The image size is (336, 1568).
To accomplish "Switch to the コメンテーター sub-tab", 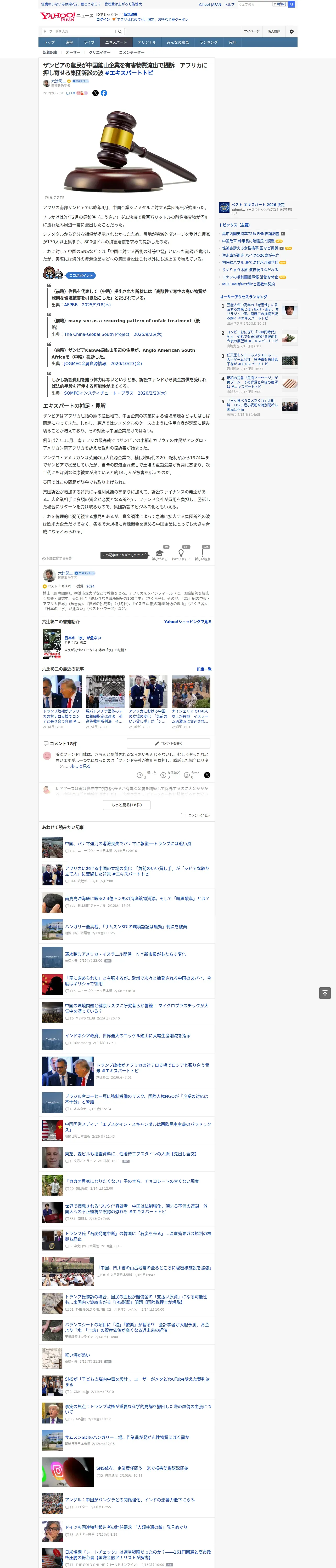I will [132, 52].
